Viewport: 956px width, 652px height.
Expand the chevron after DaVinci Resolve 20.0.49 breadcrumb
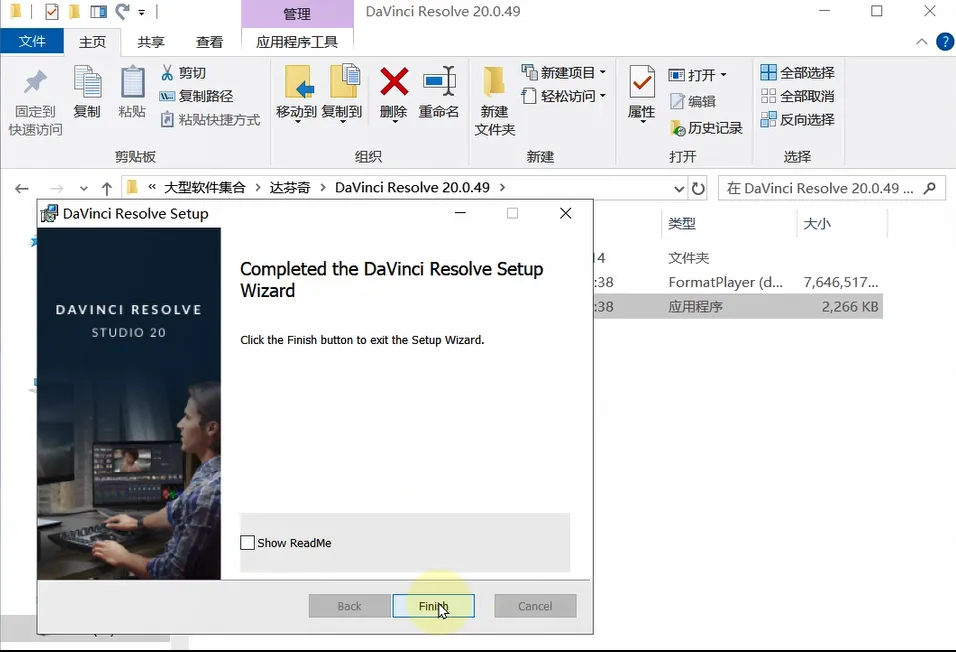(502, 187)
